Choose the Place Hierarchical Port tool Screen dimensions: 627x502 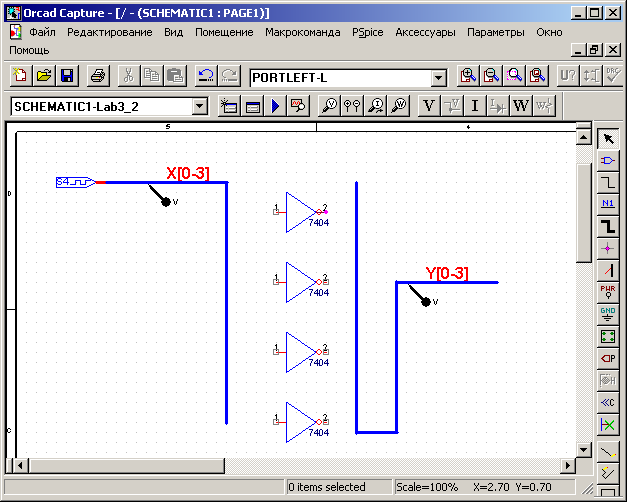click(x=608, y=358)
